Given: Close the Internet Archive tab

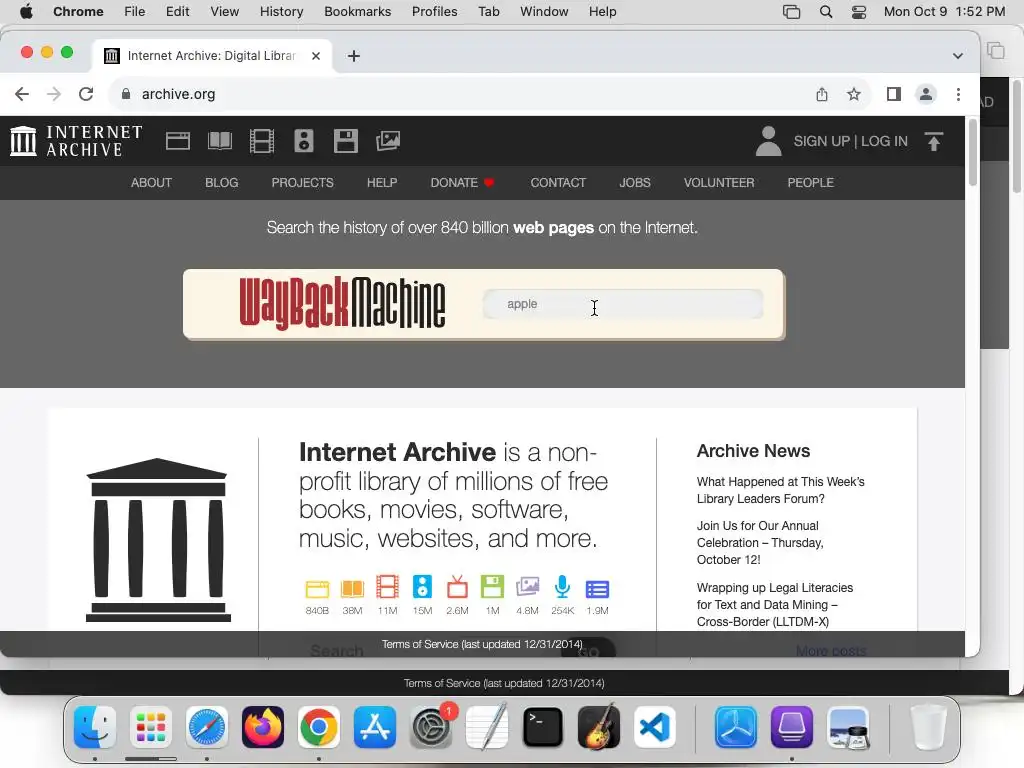Looking at the screenshot, I should [x=316, y=56].
